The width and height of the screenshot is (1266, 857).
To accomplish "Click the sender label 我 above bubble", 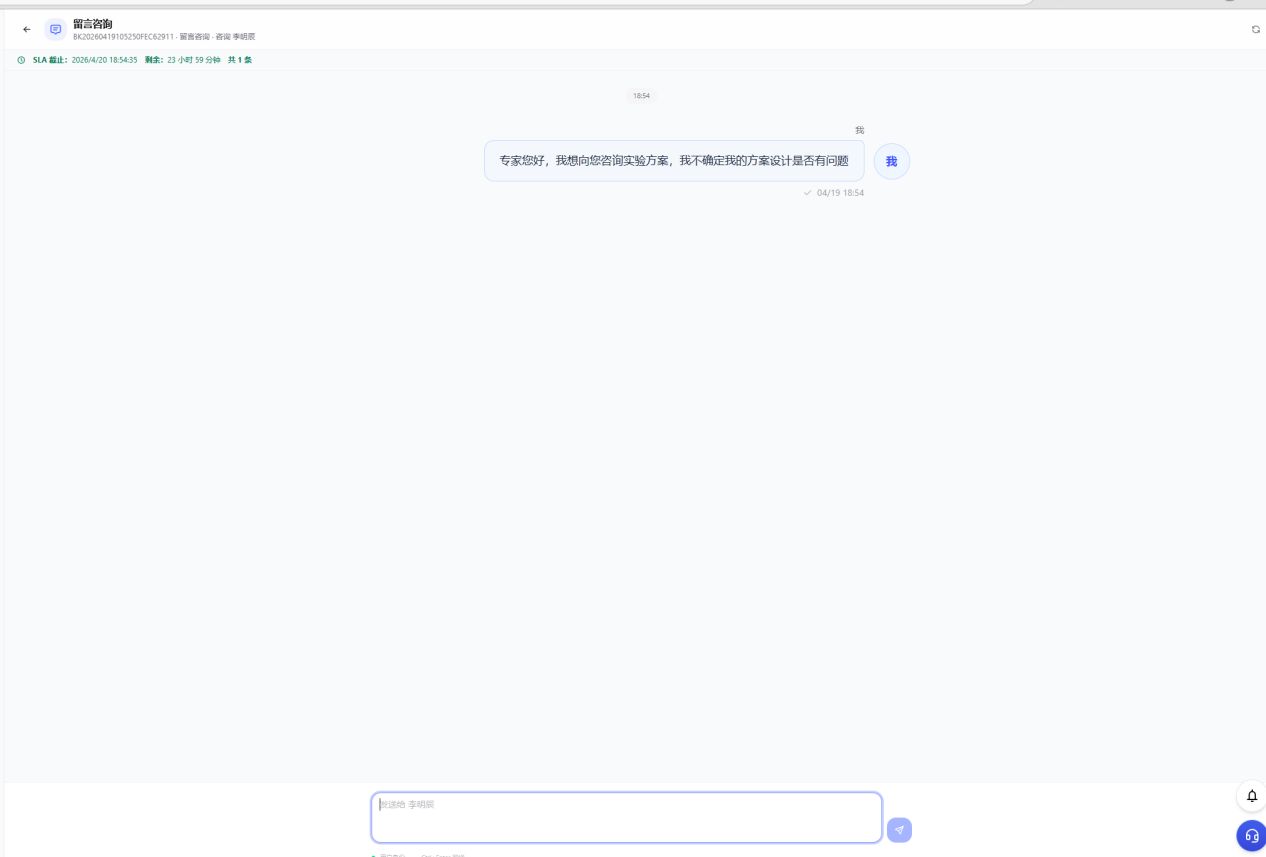I will (x=859, y=130).
